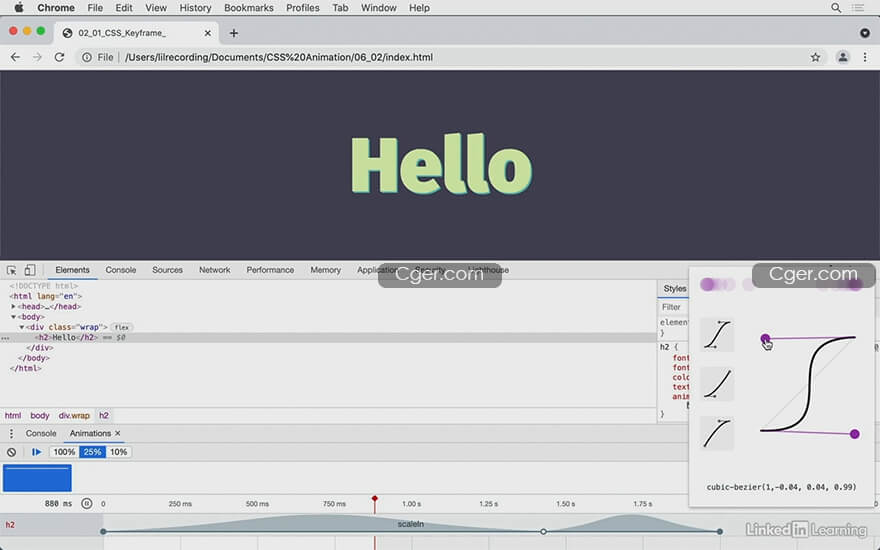Open the drawer three-dot menu
The image size is (880, 550).
coord(11,433)
